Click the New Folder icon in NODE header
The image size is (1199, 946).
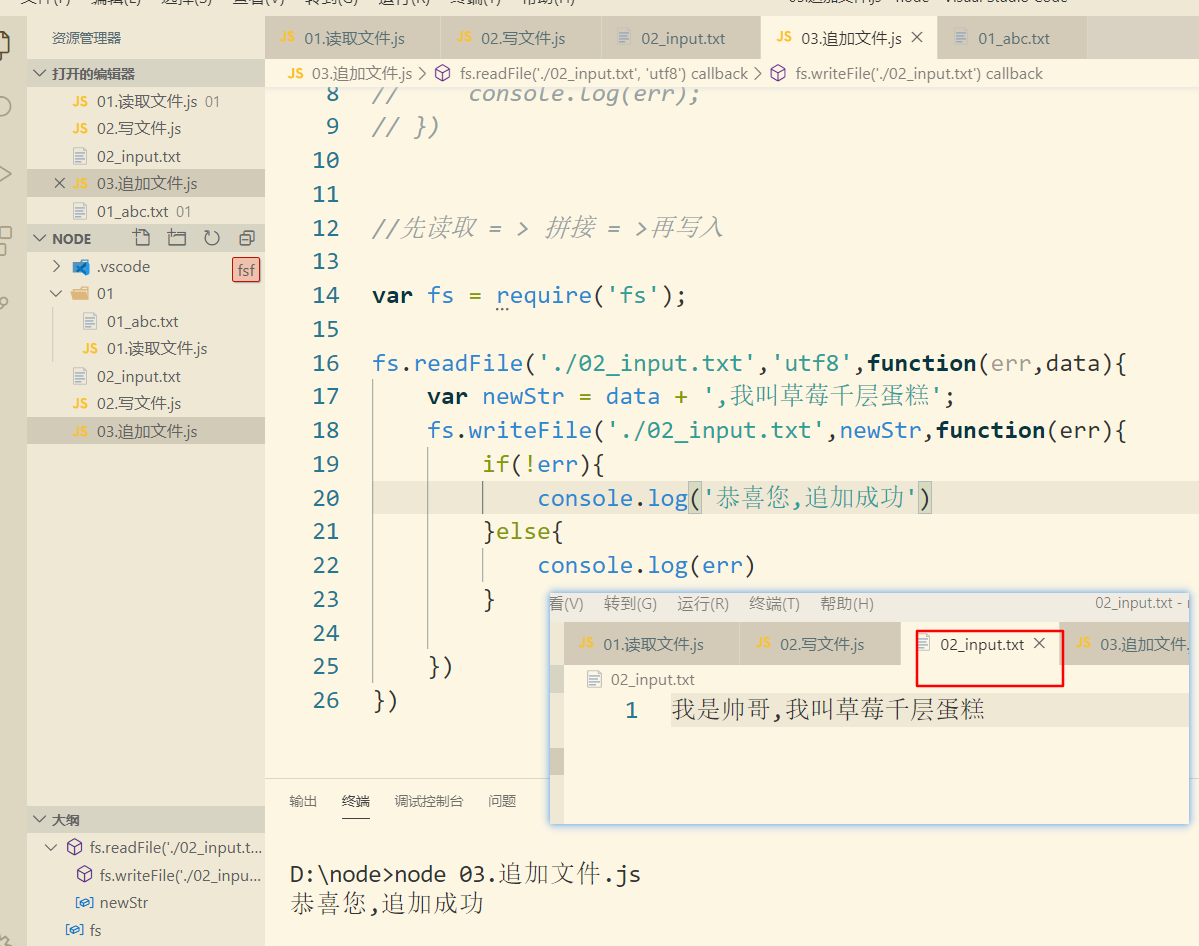coord(177,238)
